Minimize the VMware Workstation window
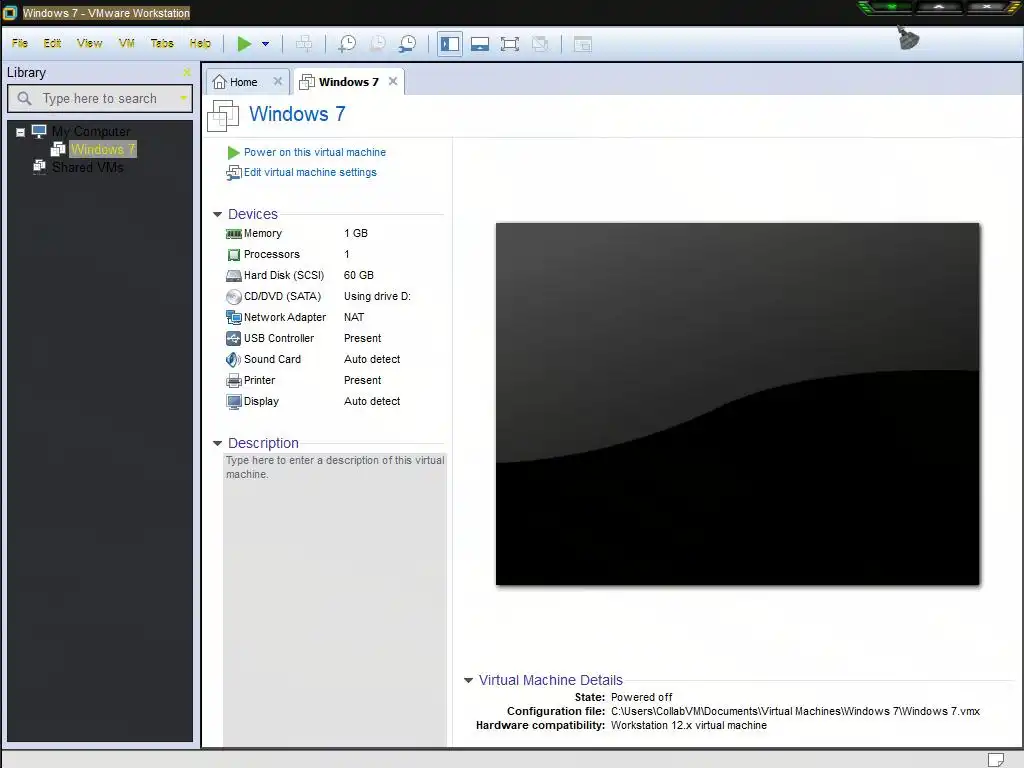Image resolution: width=1024 pixels, height=768 pixels. point(890,8)
